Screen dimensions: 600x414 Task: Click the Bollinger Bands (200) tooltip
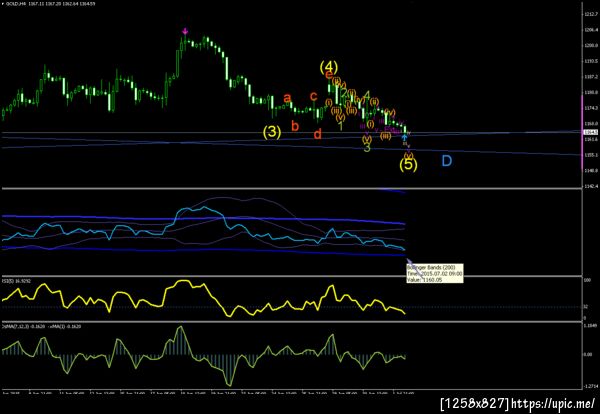click(x=435, y=273)
